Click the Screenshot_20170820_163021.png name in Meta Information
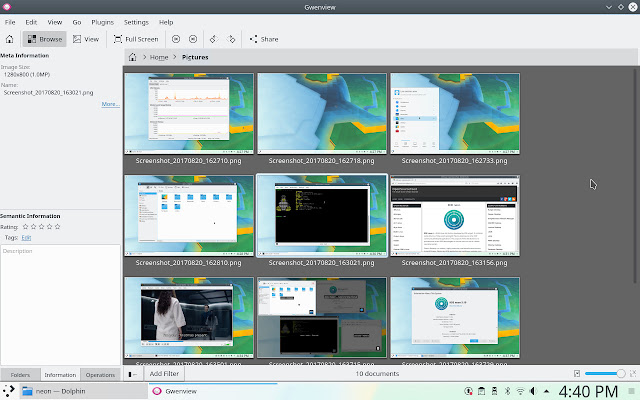Image resolution: width=640 pixels, height=400 pixels. [49, 93]
